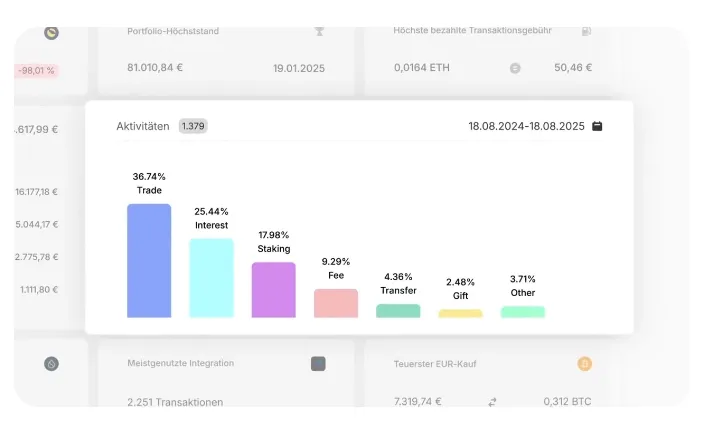Click the Meistgenutzte Integration square logo icon
Viewport: 714px width, 427px height.
(x=318, y=364)
